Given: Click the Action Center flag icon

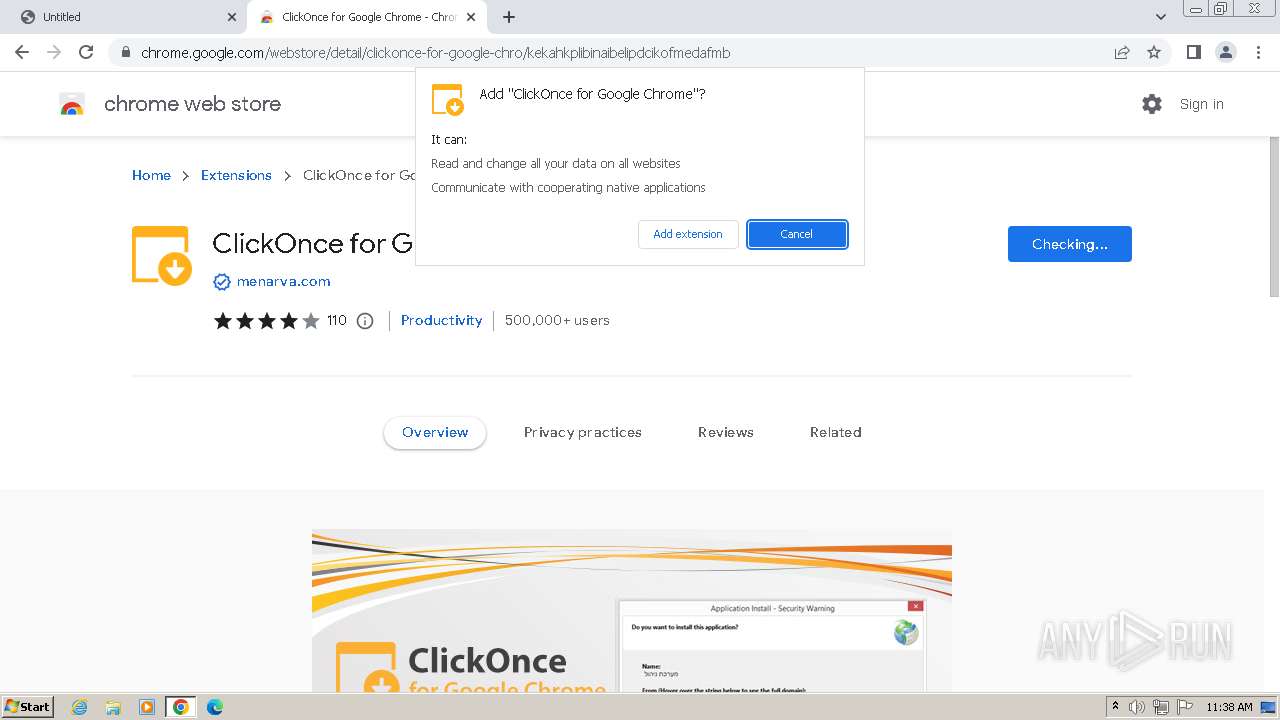Looking at the screenshot, I should [x=1185, y=707].
